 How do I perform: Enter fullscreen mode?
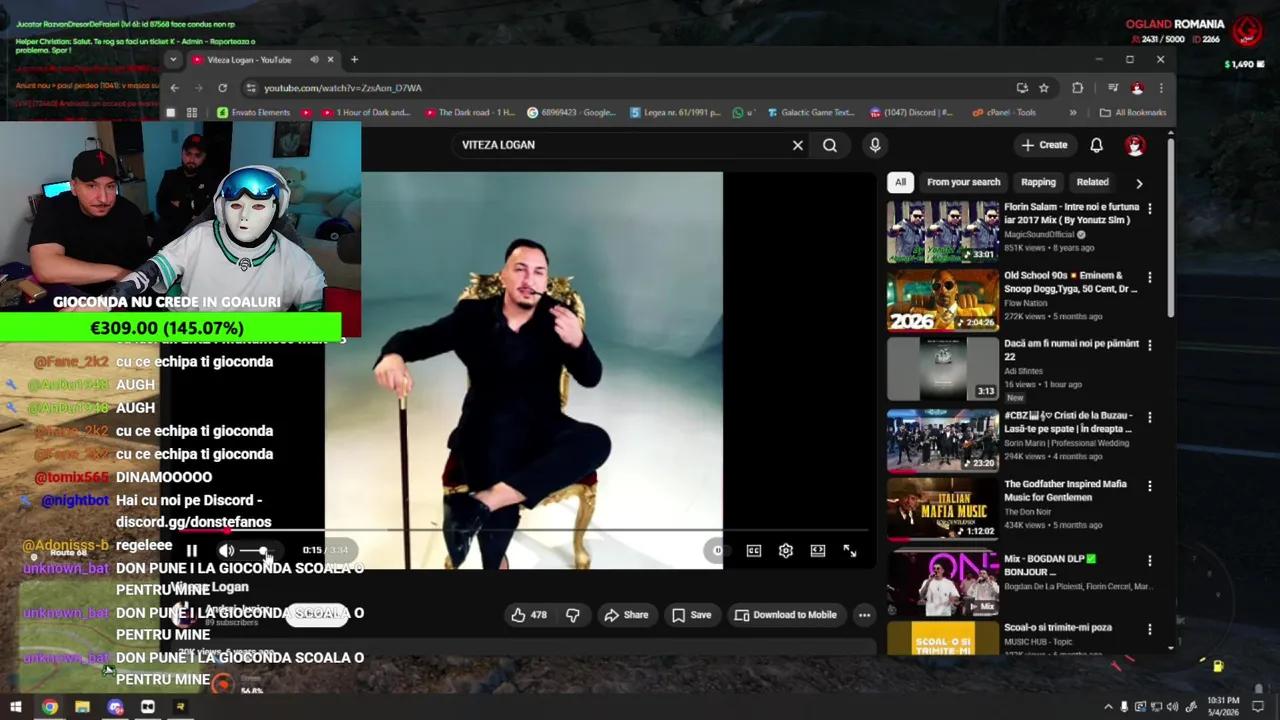(x=850, y=550)
